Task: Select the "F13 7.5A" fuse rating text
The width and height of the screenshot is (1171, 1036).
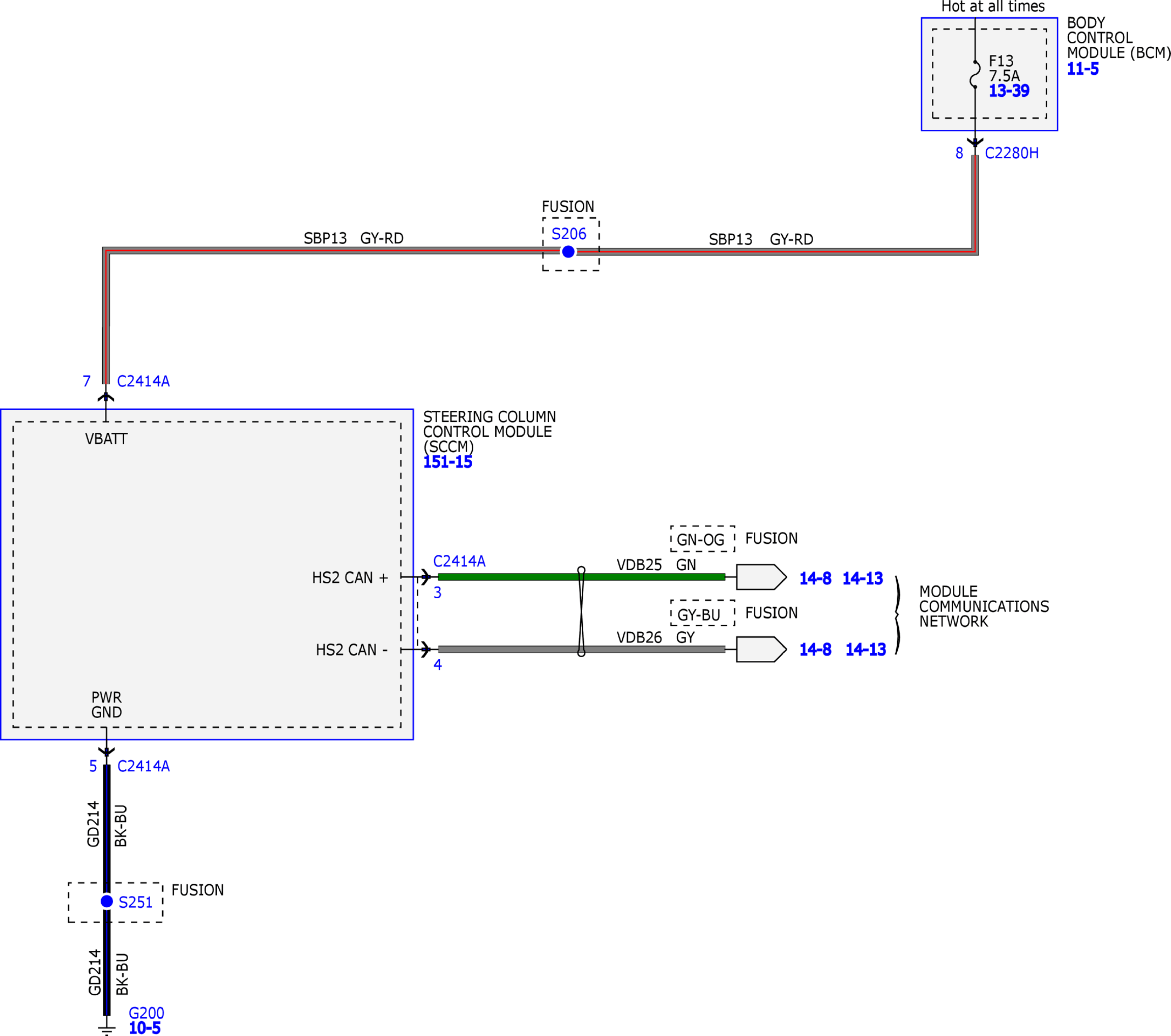Action: tap(1004, 68)
